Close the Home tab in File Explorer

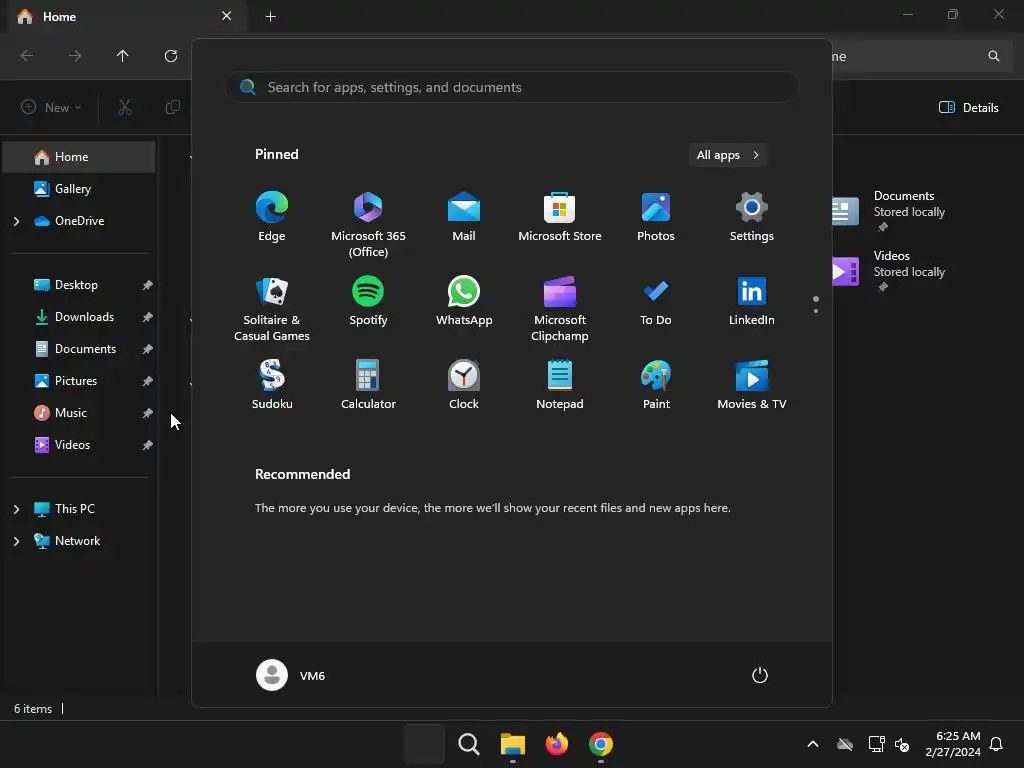tap(227, 16)
